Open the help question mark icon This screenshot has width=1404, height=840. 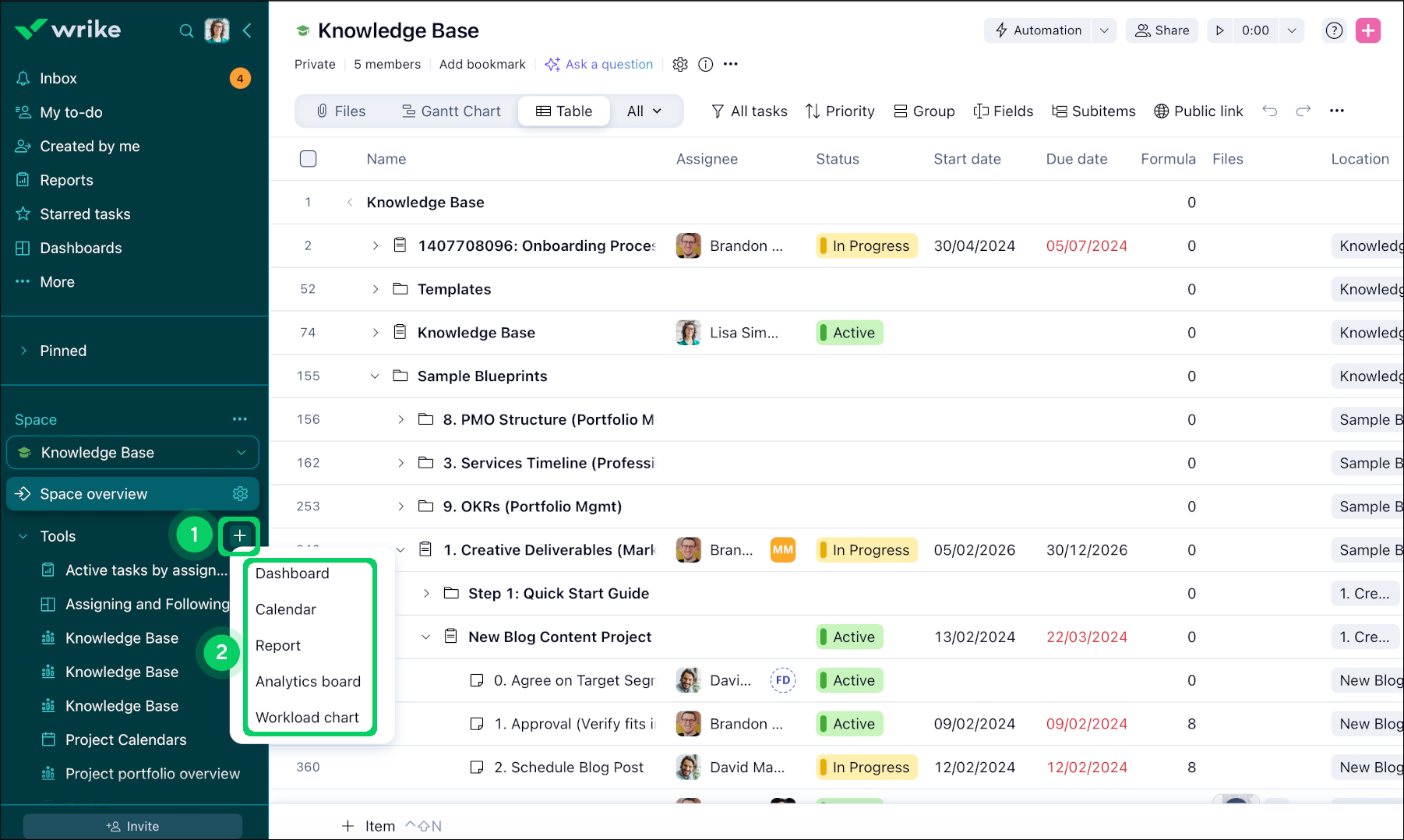pos(1334,30)
